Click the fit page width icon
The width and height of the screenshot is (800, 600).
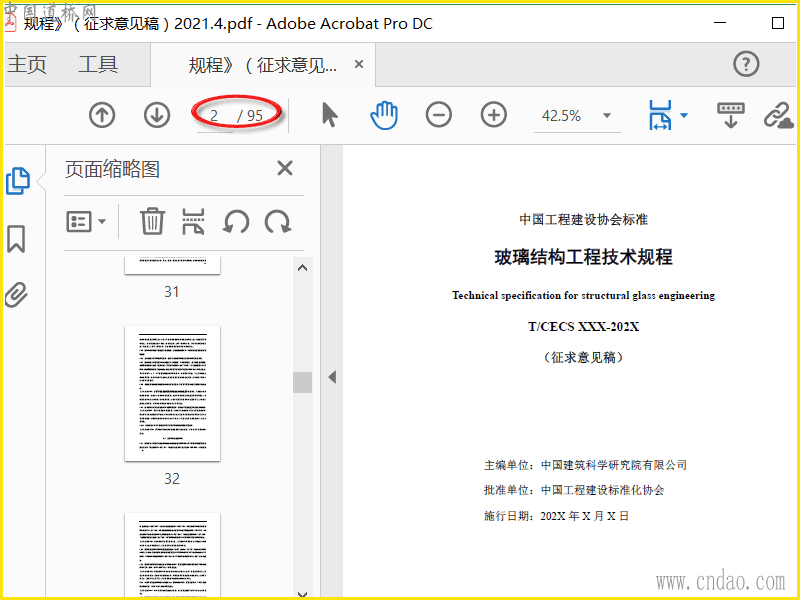(660, 115)
